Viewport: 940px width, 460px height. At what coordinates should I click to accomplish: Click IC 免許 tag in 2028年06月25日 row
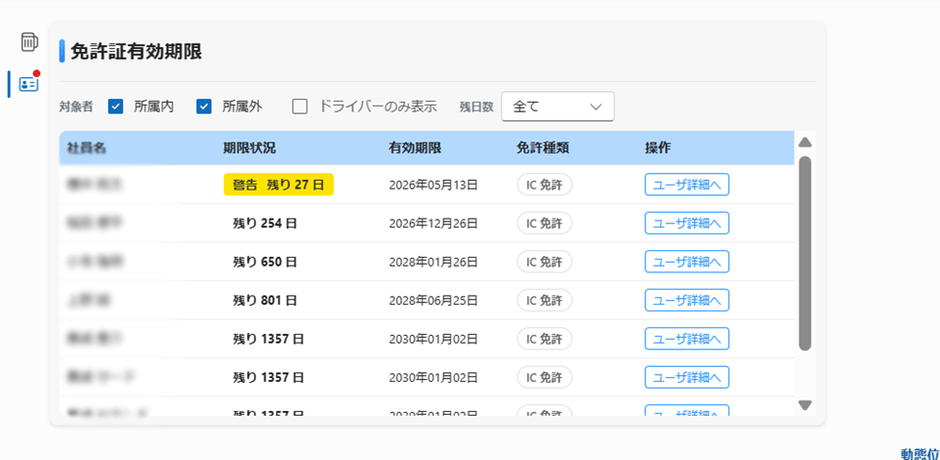click(x=544, y=300)
